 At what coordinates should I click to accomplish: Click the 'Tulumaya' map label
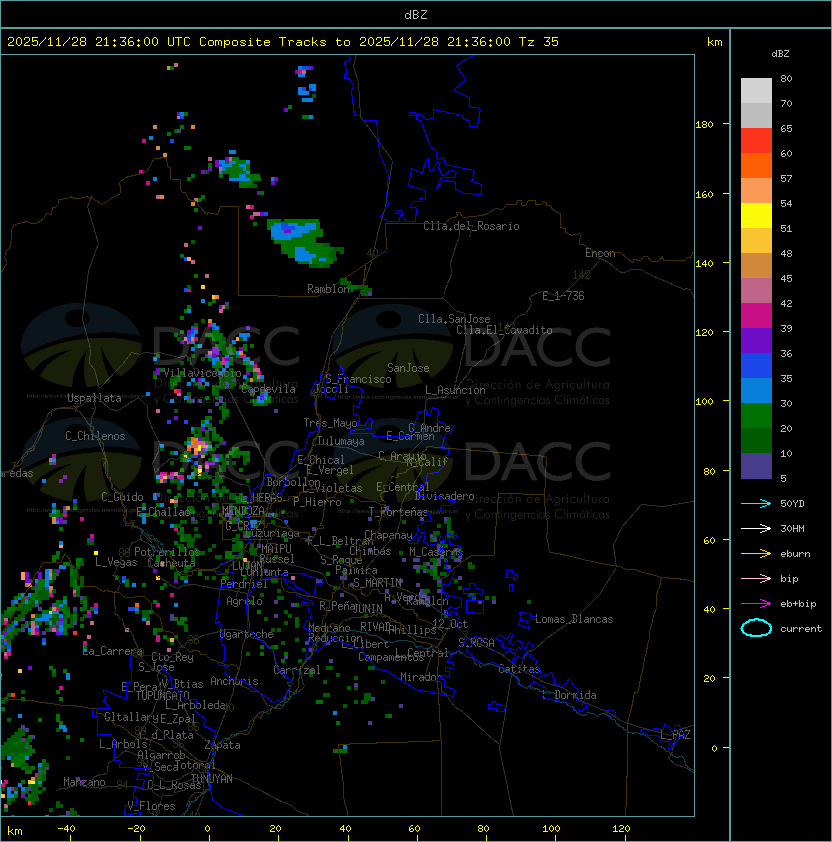(x=341, y=441)
